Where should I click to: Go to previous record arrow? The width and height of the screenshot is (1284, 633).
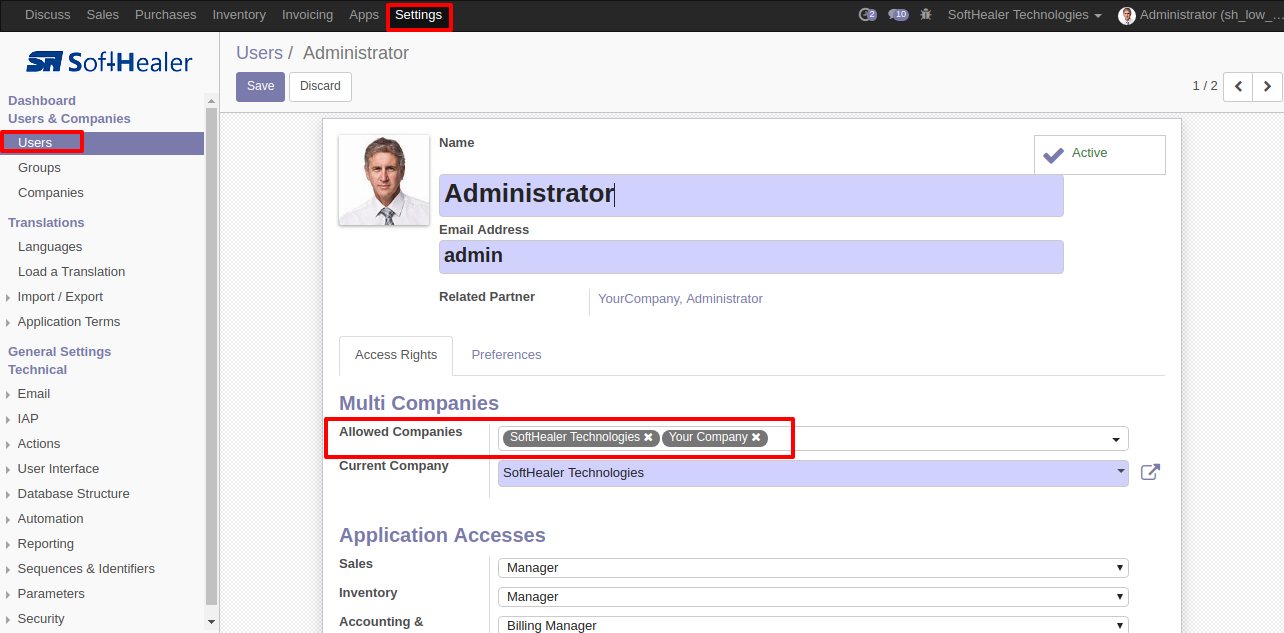[x=1238, y=86]
